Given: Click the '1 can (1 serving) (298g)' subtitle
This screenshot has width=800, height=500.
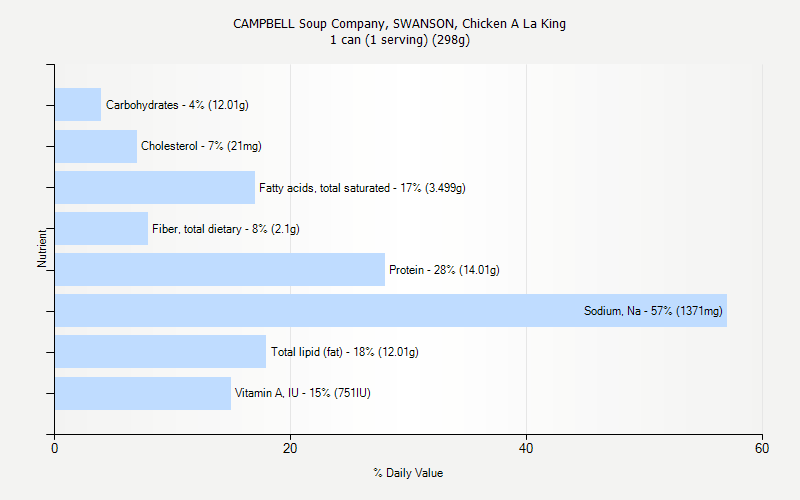Looking at the screenshot, I should (x=400, y=40).
